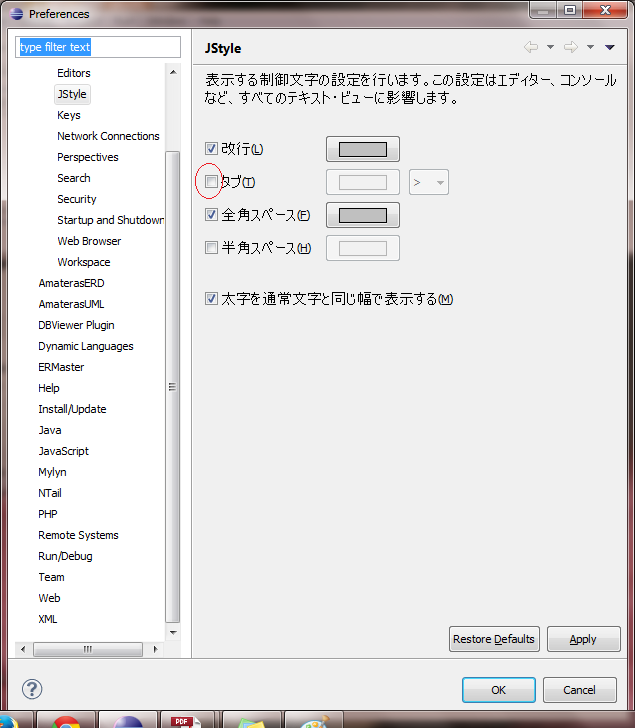The image size is (635, 728).
Task: Select Keys in the preferences tree
Action: [69, 115]
